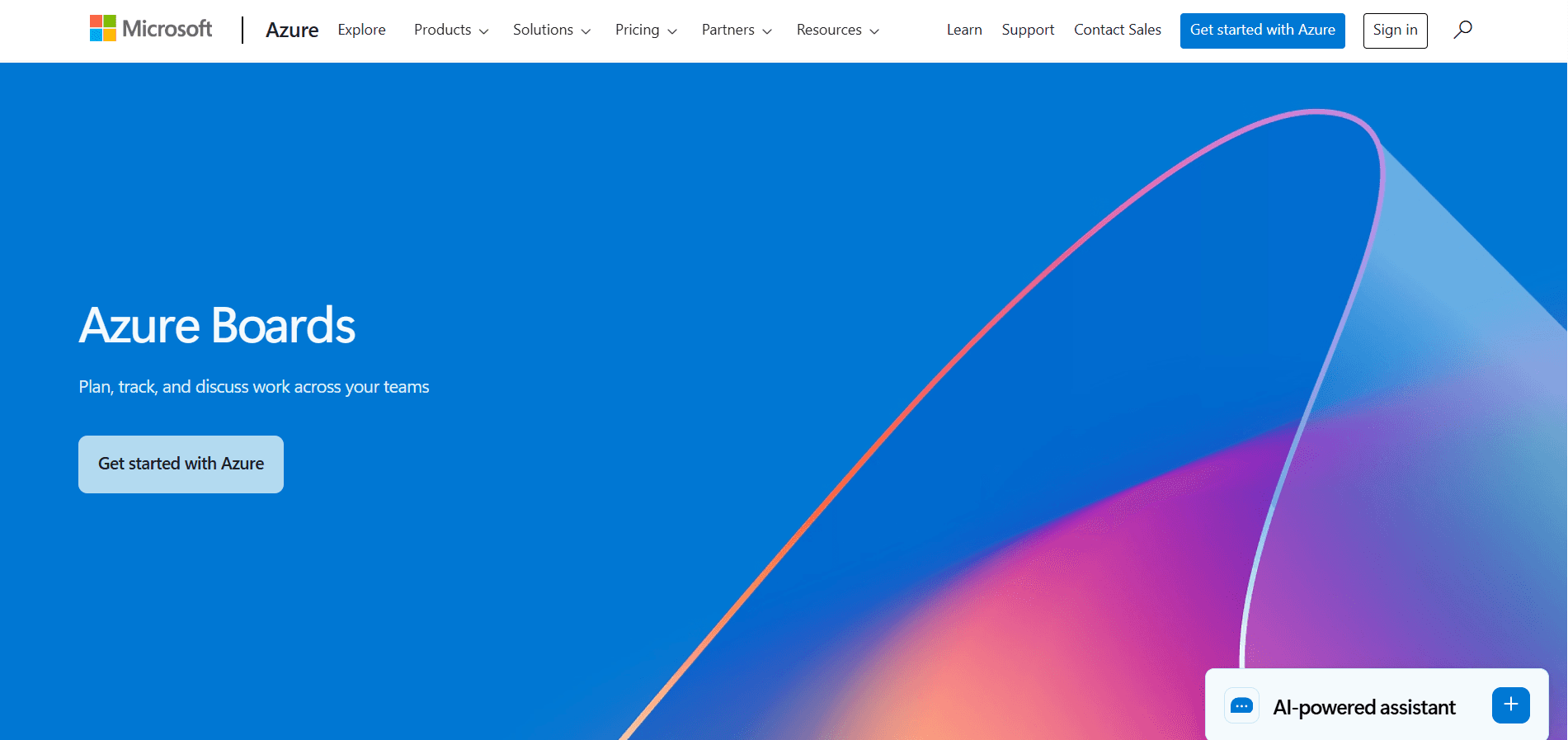
Task: Click Contact Sales link
Action: (1117, 30)
